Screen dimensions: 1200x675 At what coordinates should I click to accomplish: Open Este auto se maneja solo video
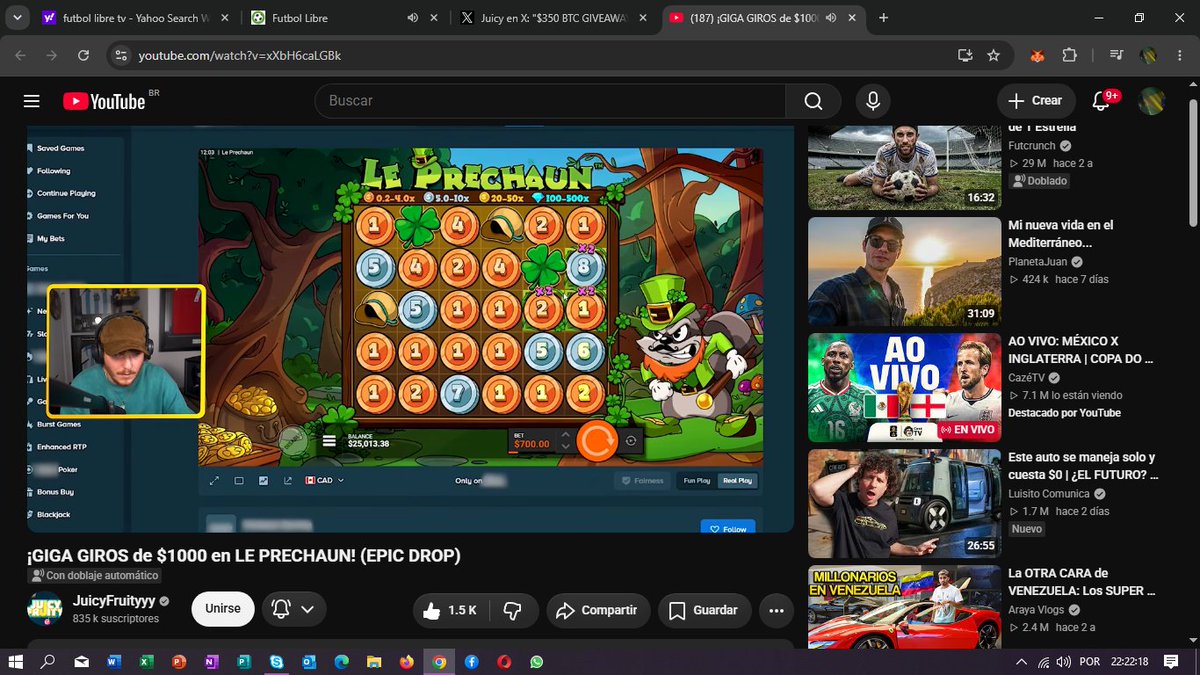click(1082, 466)
